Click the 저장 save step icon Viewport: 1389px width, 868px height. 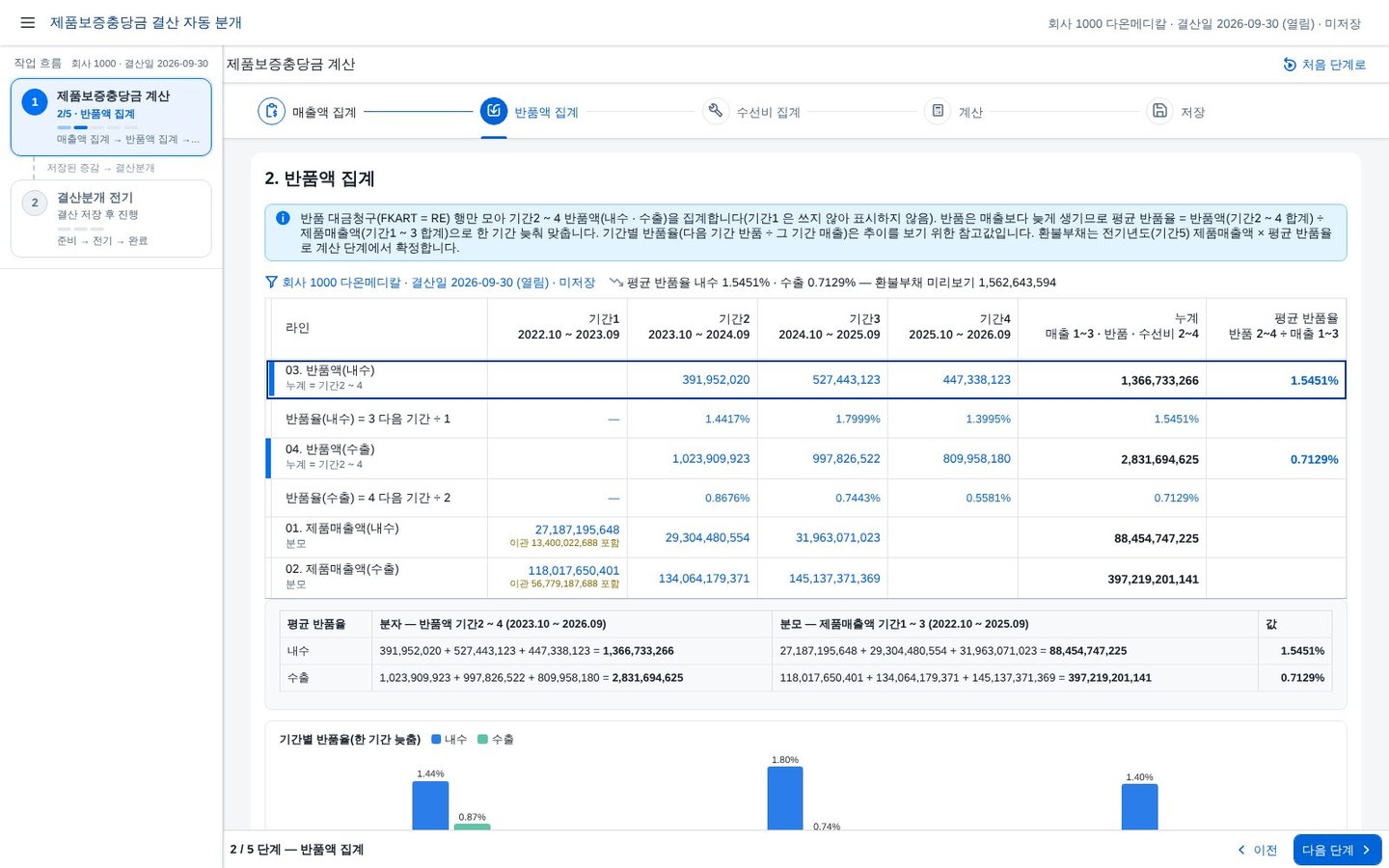click(x=1159, y=111)
